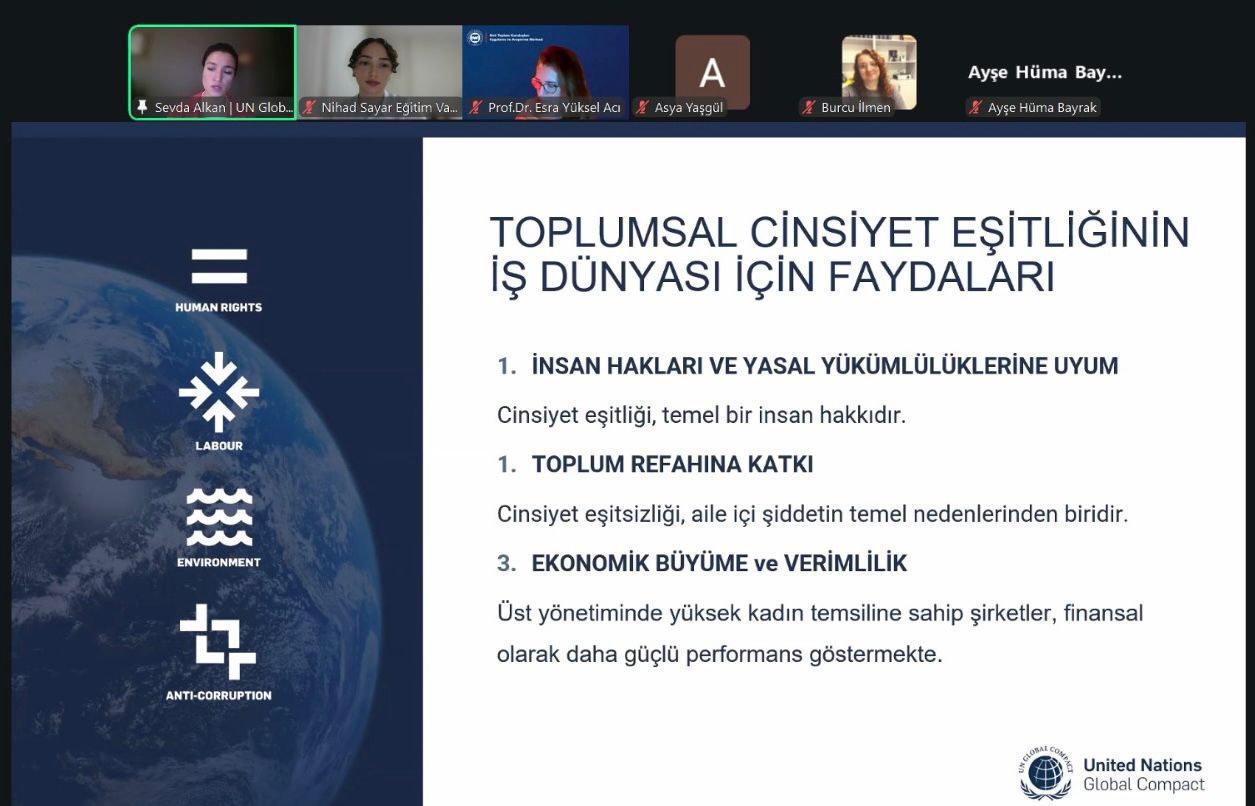
Task: Click muted mic icon beside Burcu İlmen
Action: pyautogui.click(x=808, y=108)
